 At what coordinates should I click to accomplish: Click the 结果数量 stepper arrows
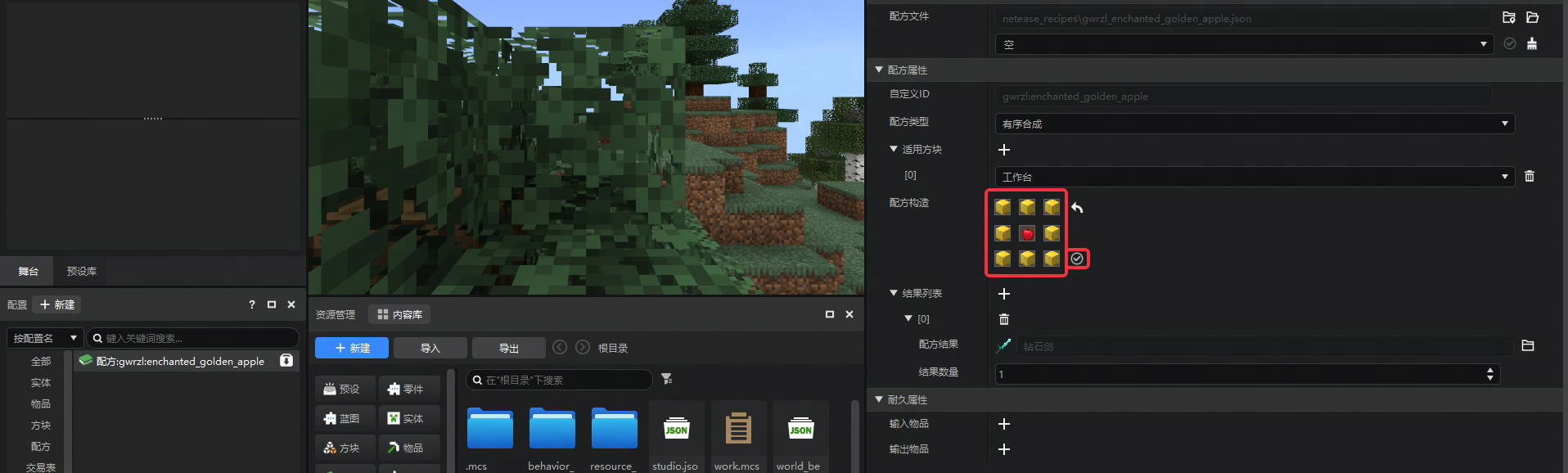coord(1489,374)
